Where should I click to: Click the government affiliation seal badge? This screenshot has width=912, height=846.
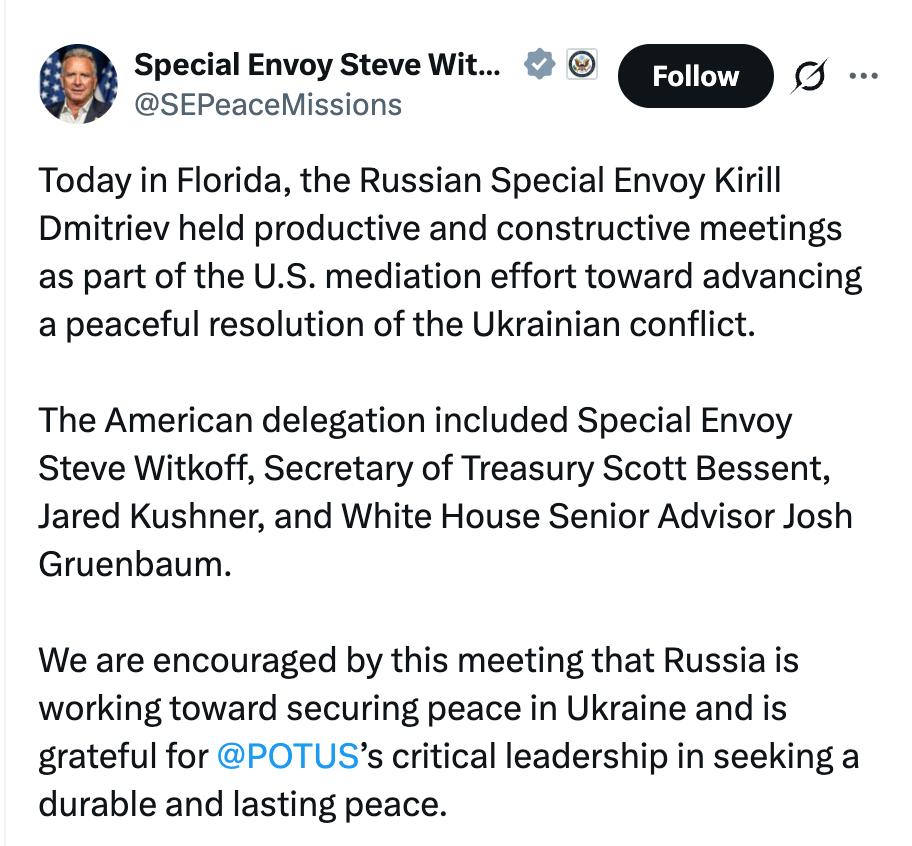(x=581, y=66)
